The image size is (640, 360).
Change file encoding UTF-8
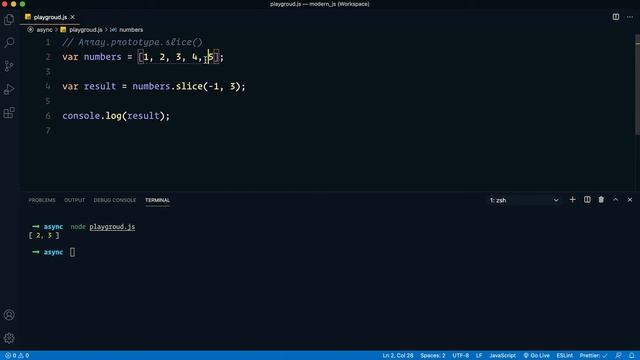460,356
